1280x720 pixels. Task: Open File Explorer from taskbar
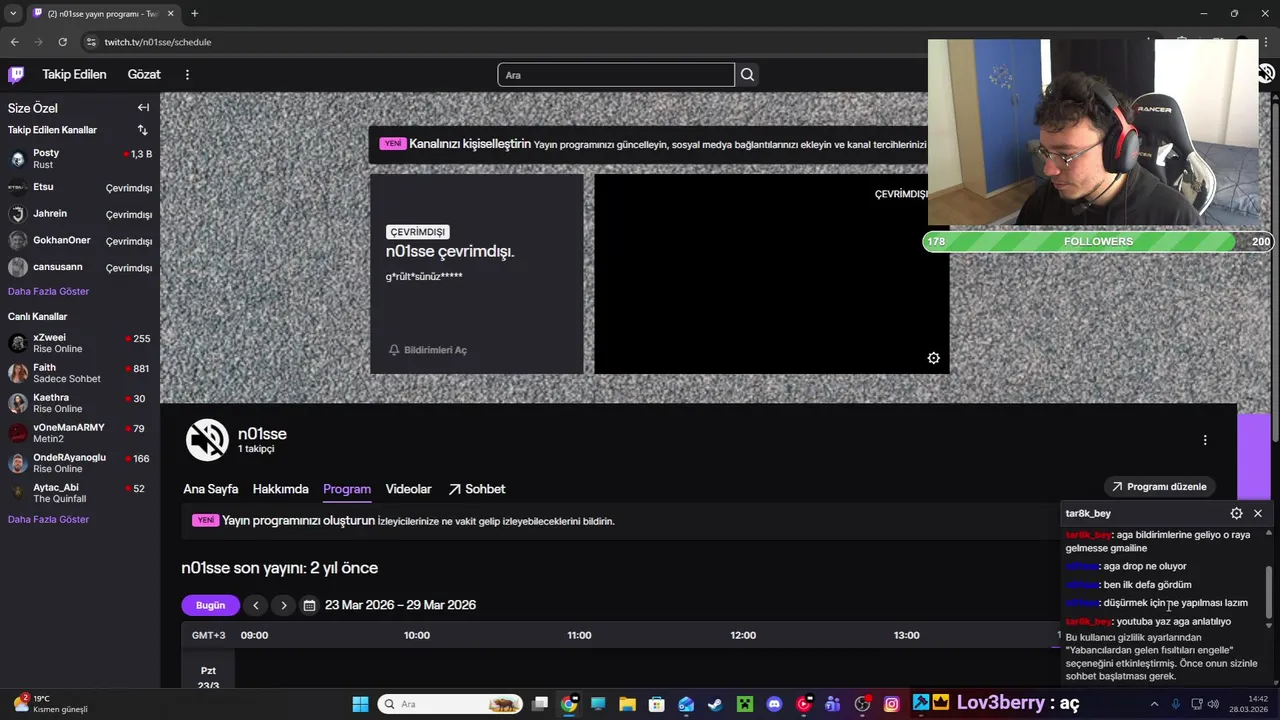[627, 704]
